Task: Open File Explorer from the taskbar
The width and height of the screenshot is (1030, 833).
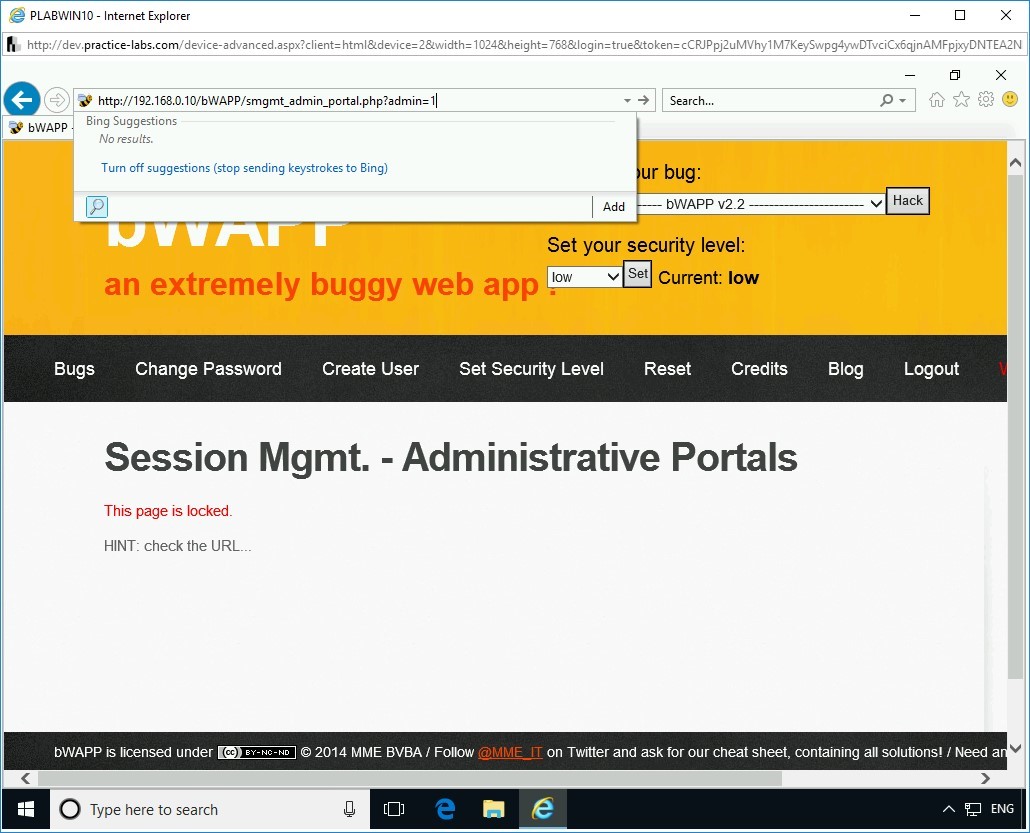Action: click(x=493, y=809)
